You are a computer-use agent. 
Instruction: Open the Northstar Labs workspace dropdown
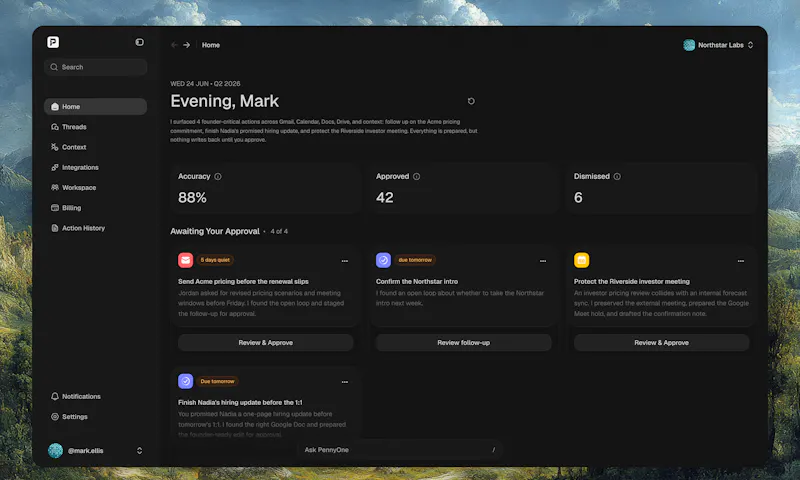tap(718, 45)
